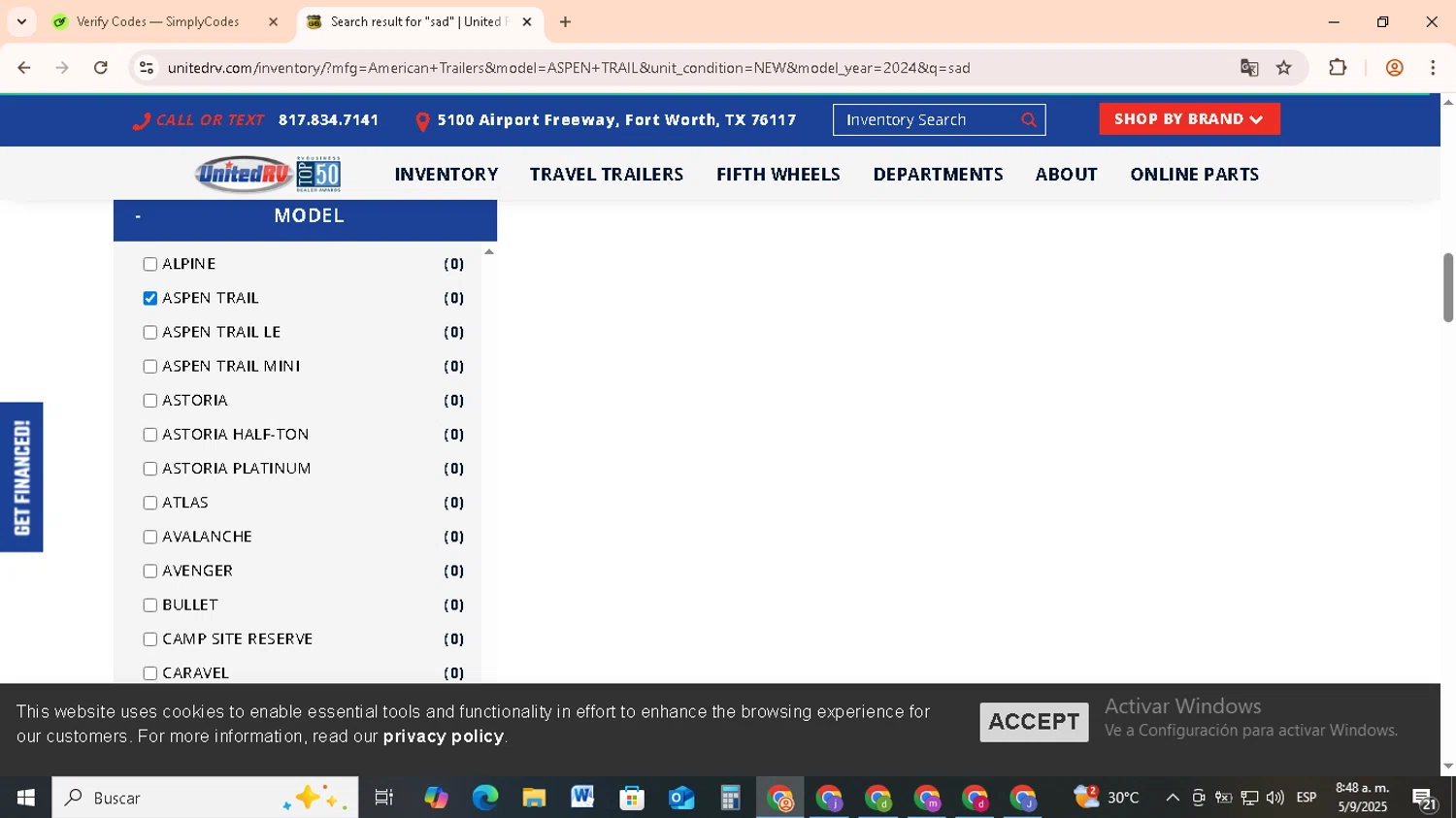Open the DEPARTMENTS menu
Screen dimensions: 1456x818
point(938,175)
